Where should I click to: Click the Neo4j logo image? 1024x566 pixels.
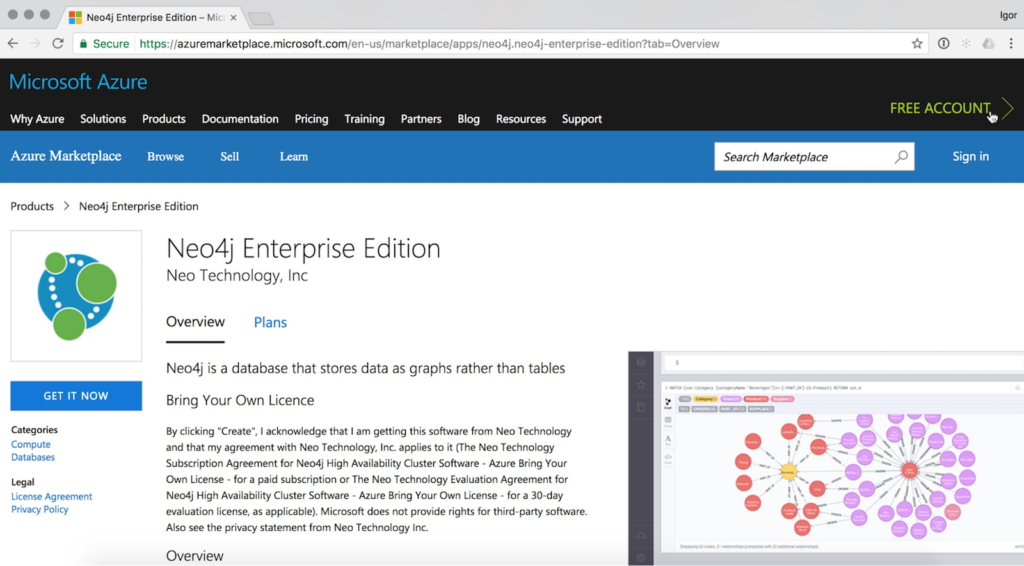click(76, 296)
